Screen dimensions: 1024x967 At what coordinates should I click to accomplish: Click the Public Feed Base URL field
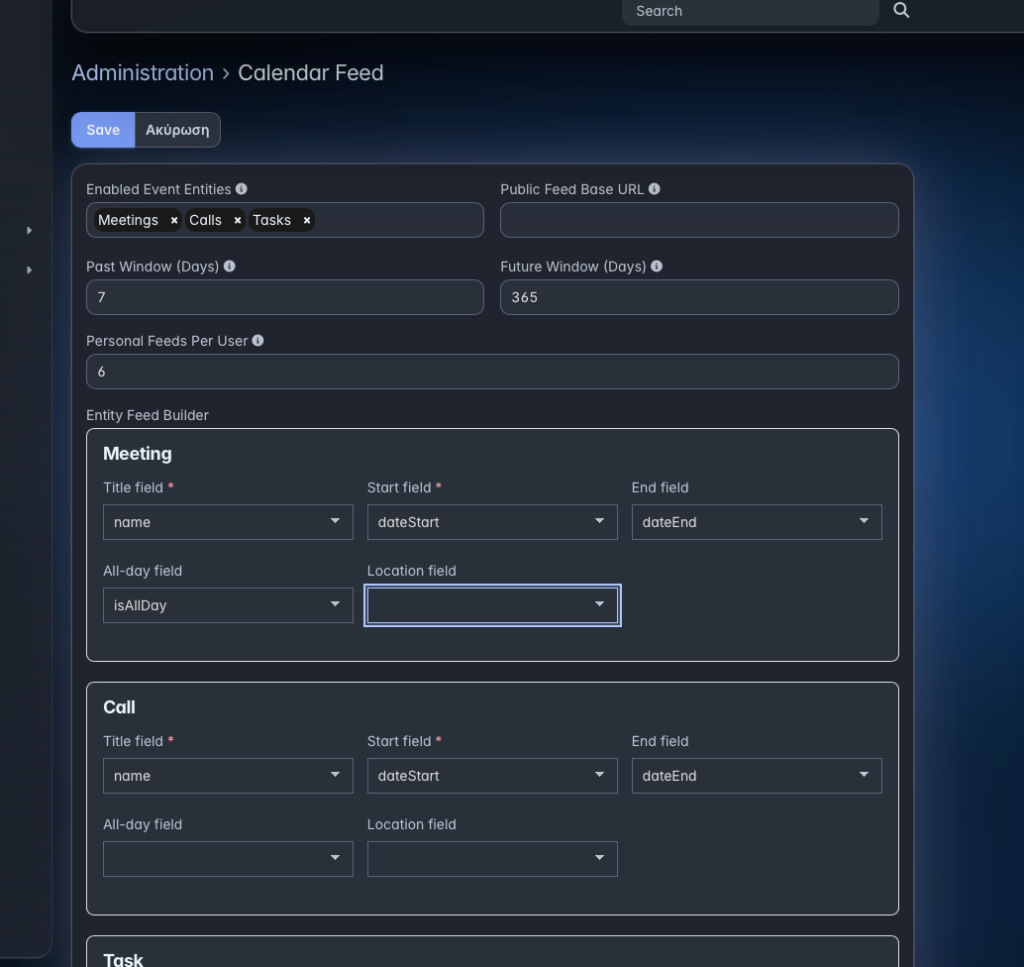699,220
